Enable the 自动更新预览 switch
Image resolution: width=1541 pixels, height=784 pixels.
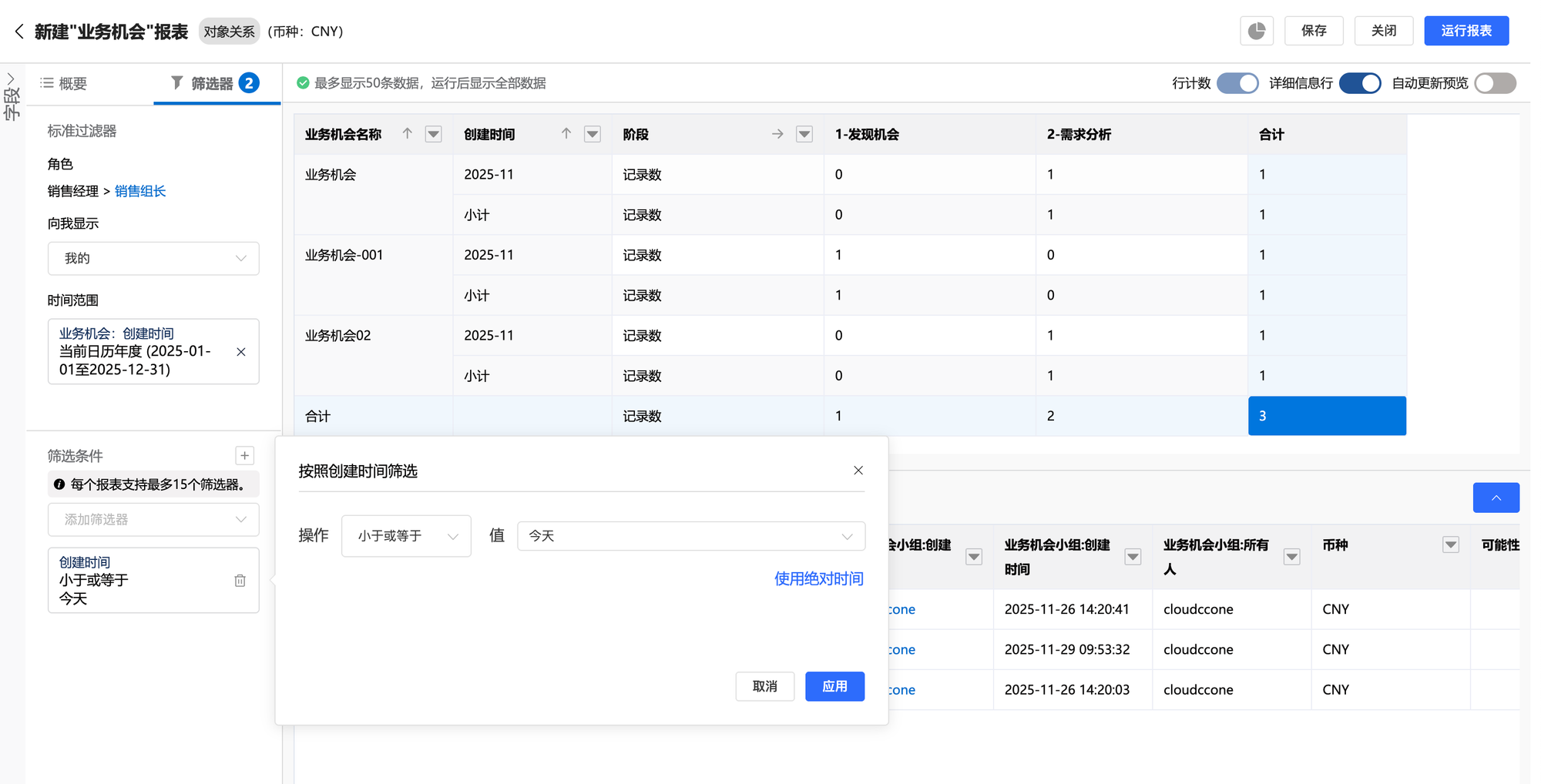point(1495,83)
